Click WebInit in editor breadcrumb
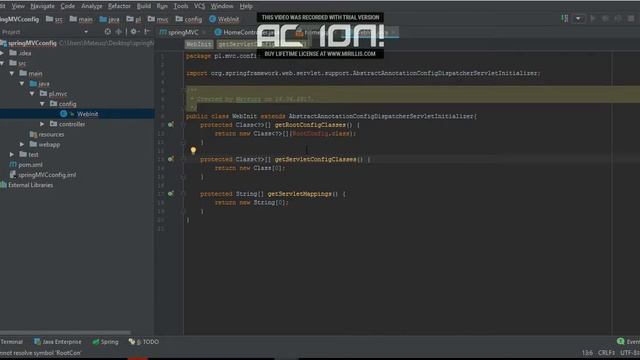Screen dimensions: 640x360 (x=199, y=44)
